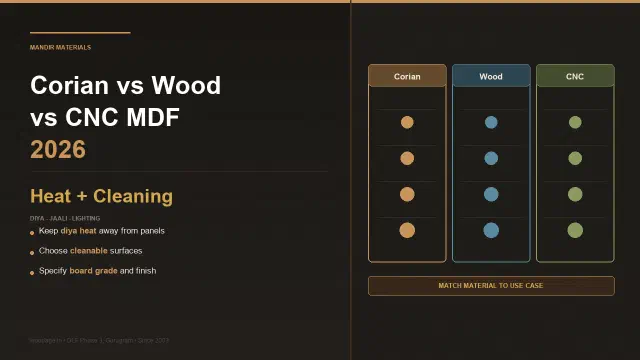Click the Wood column header

click(491, 76)
